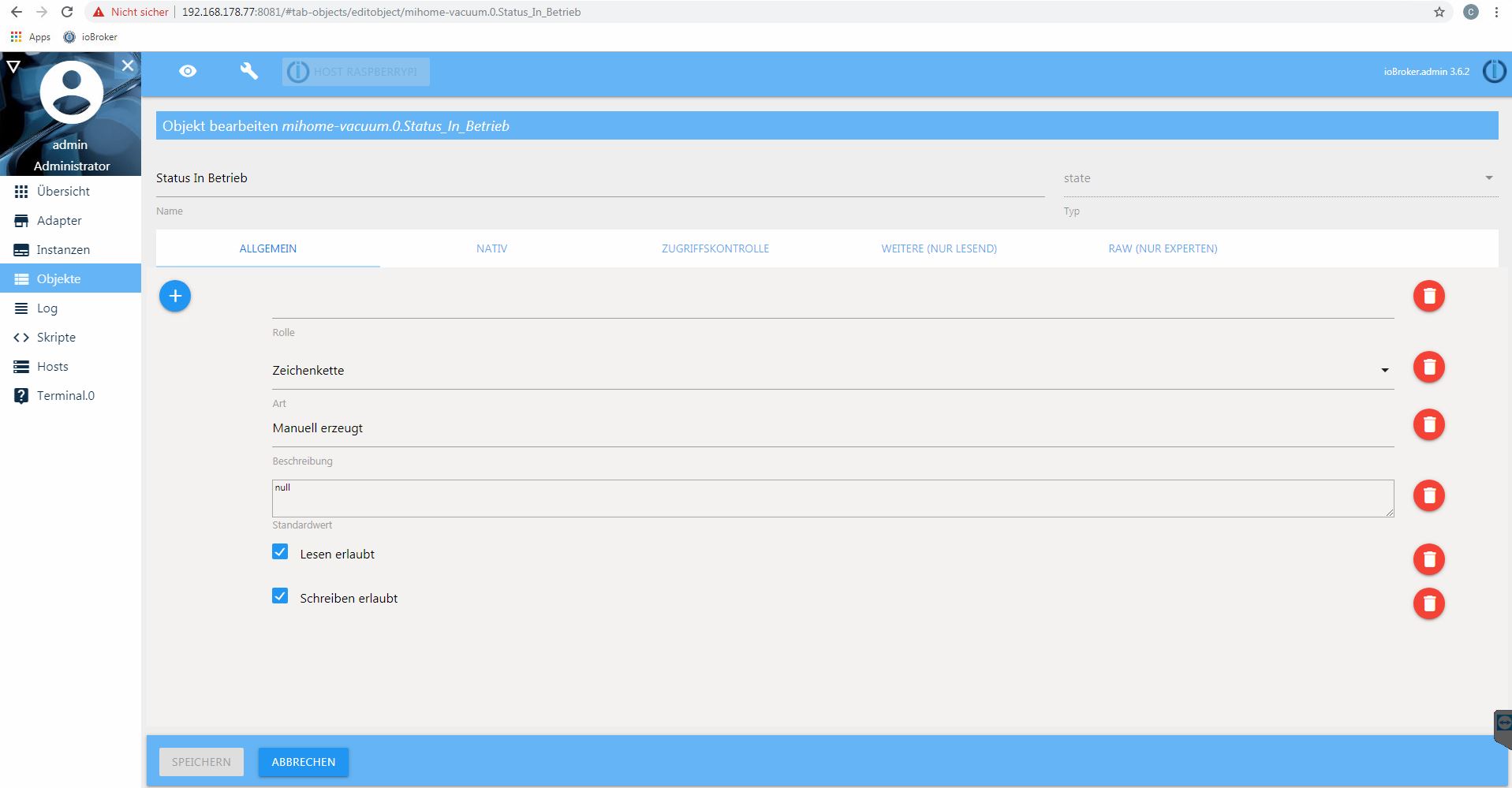Screen dimensions: 1512x788
Task: Reload the page with the refresh icon
Action: [68, 12]
